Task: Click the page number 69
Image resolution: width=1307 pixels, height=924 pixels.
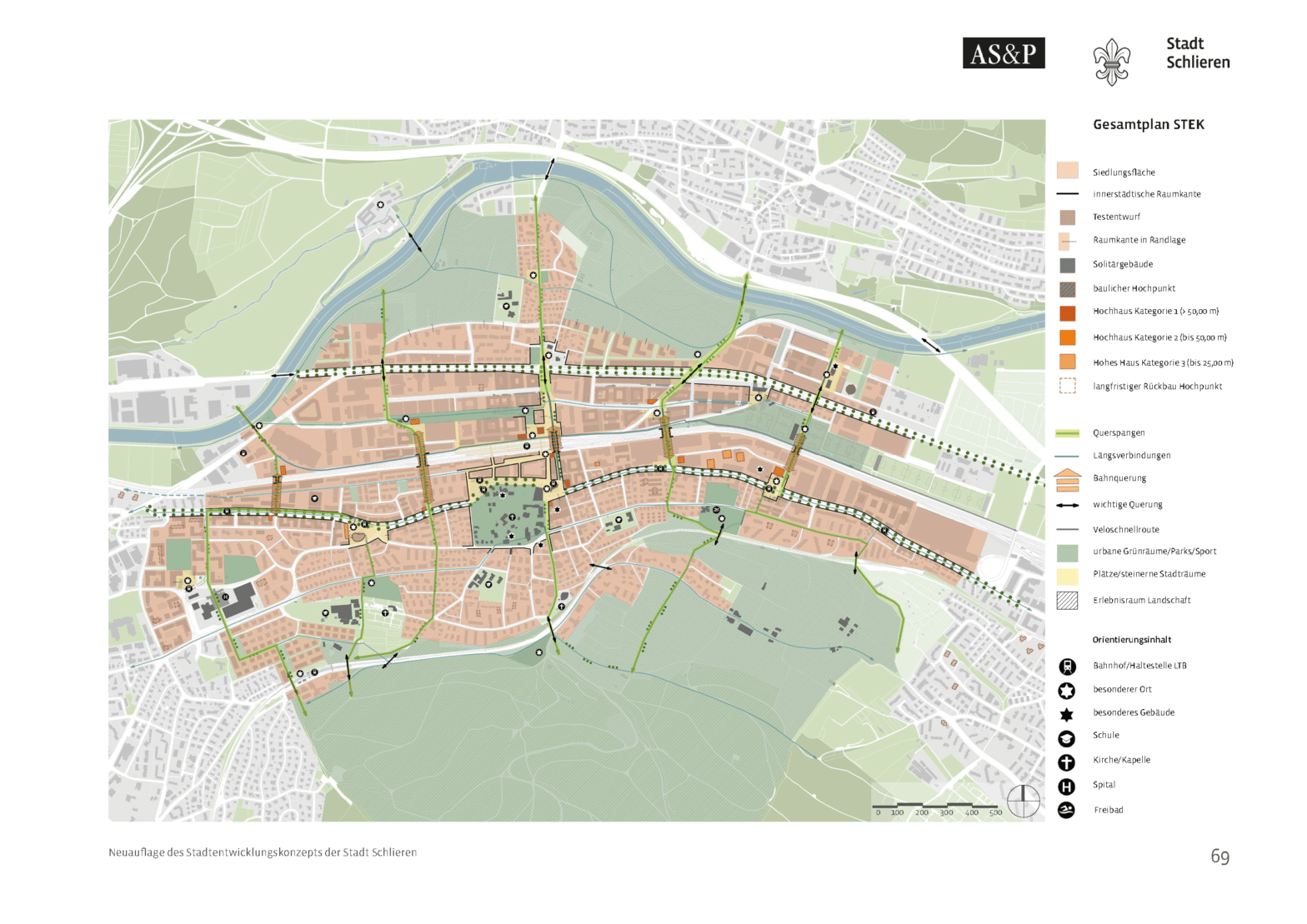Action: pos(1220,857)
